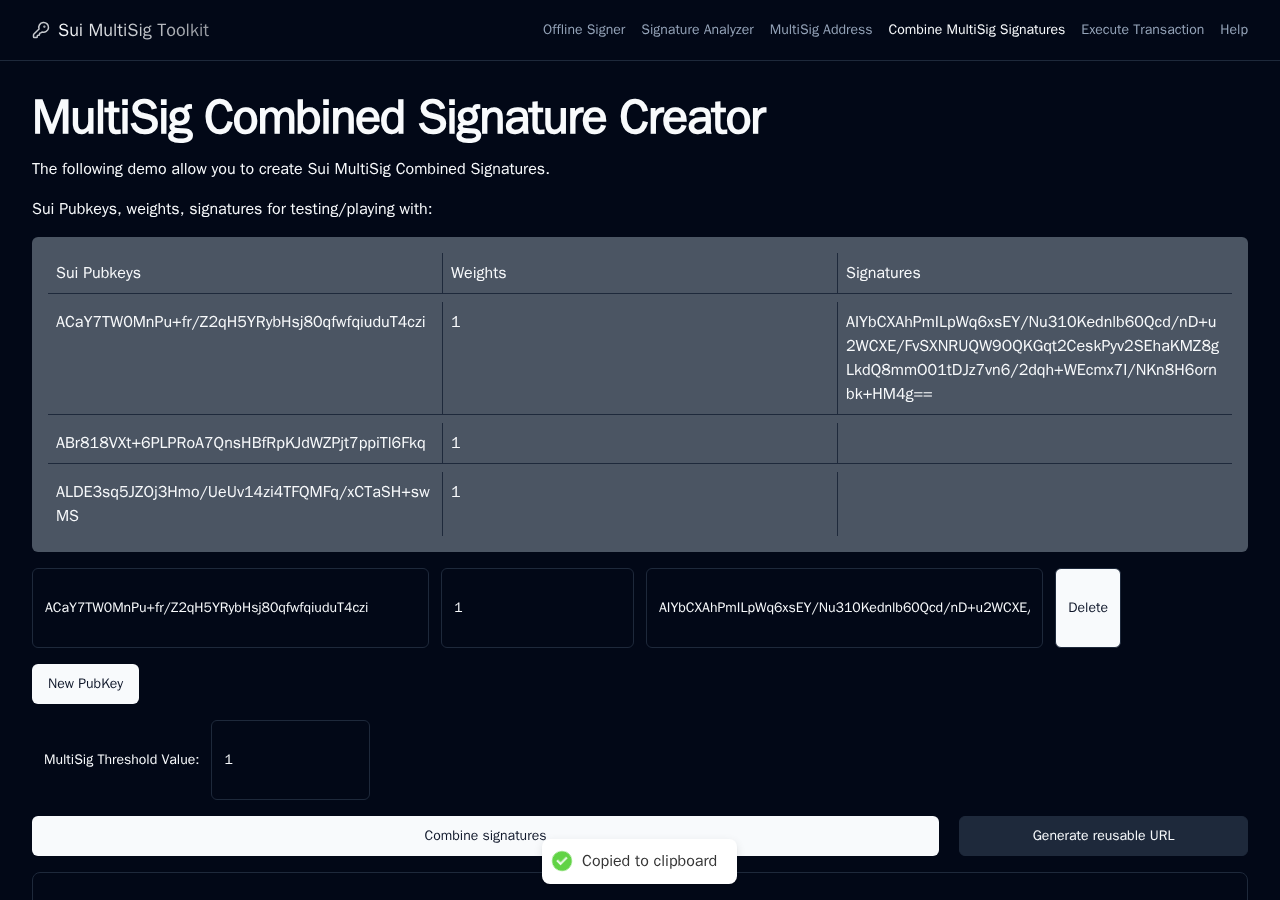Select Combine MultiSig Signatures nav item
Screen dimensions: 1280x900
click(x=977, y=30)
